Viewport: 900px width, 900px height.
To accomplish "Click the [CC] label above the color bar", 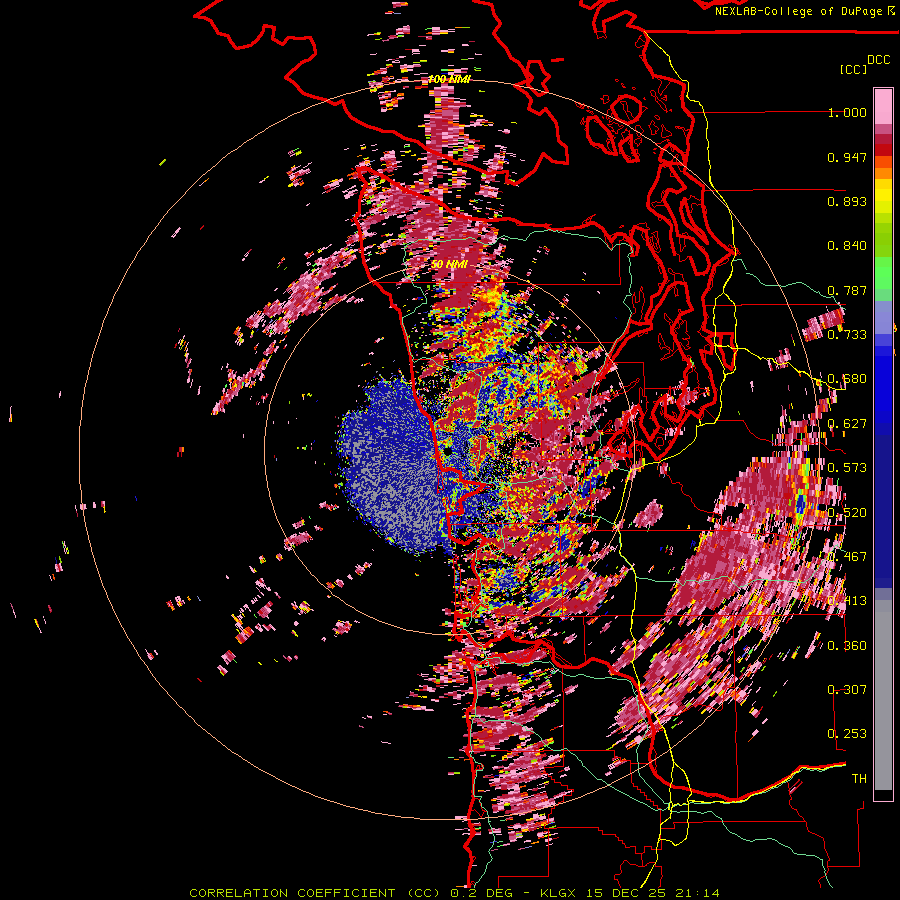I will (853, 69).
